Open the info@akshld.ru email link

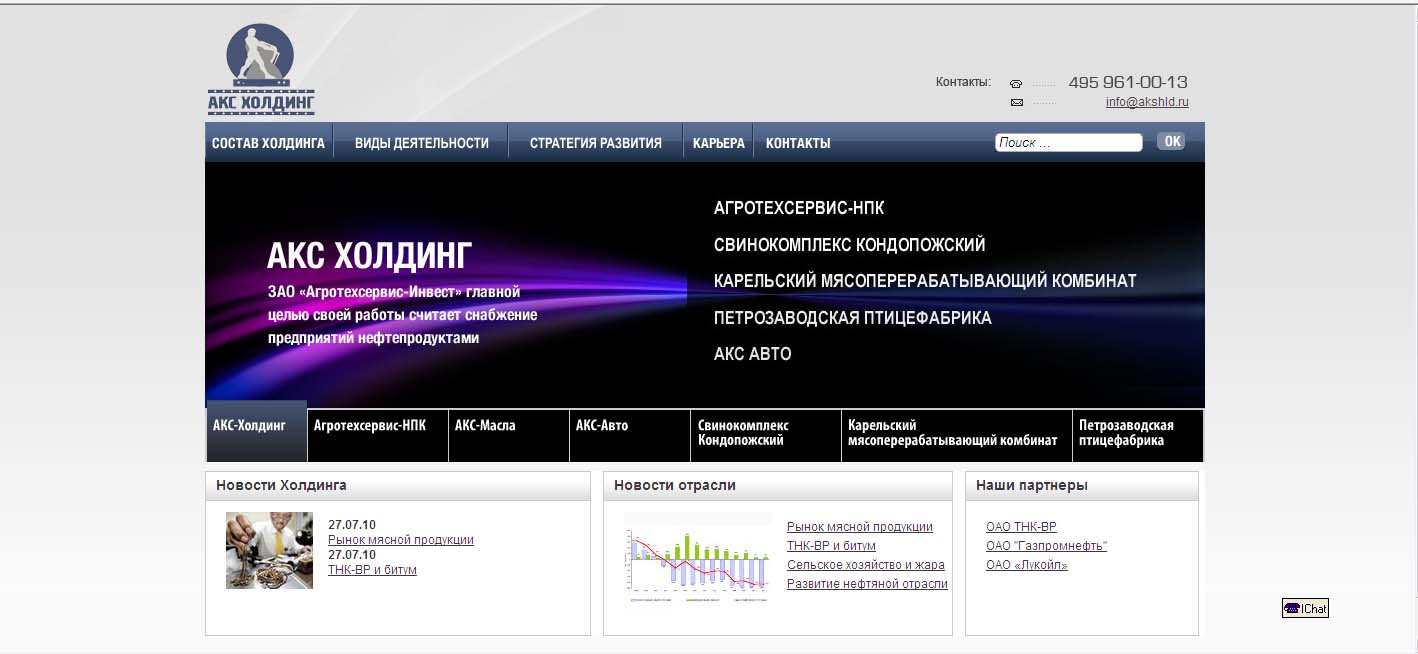pyautogui.click(x=1146, y=102)
